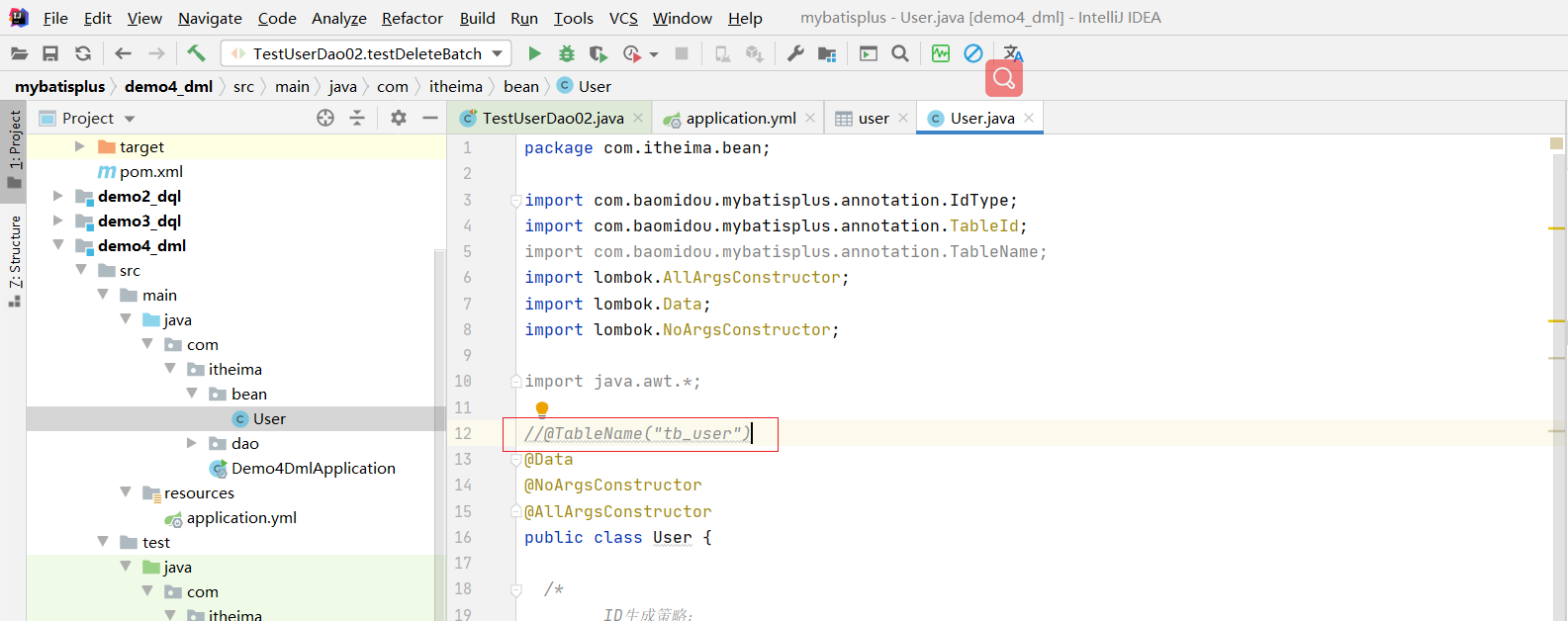Save all files using the floppy icon

[x=50, y=53]
